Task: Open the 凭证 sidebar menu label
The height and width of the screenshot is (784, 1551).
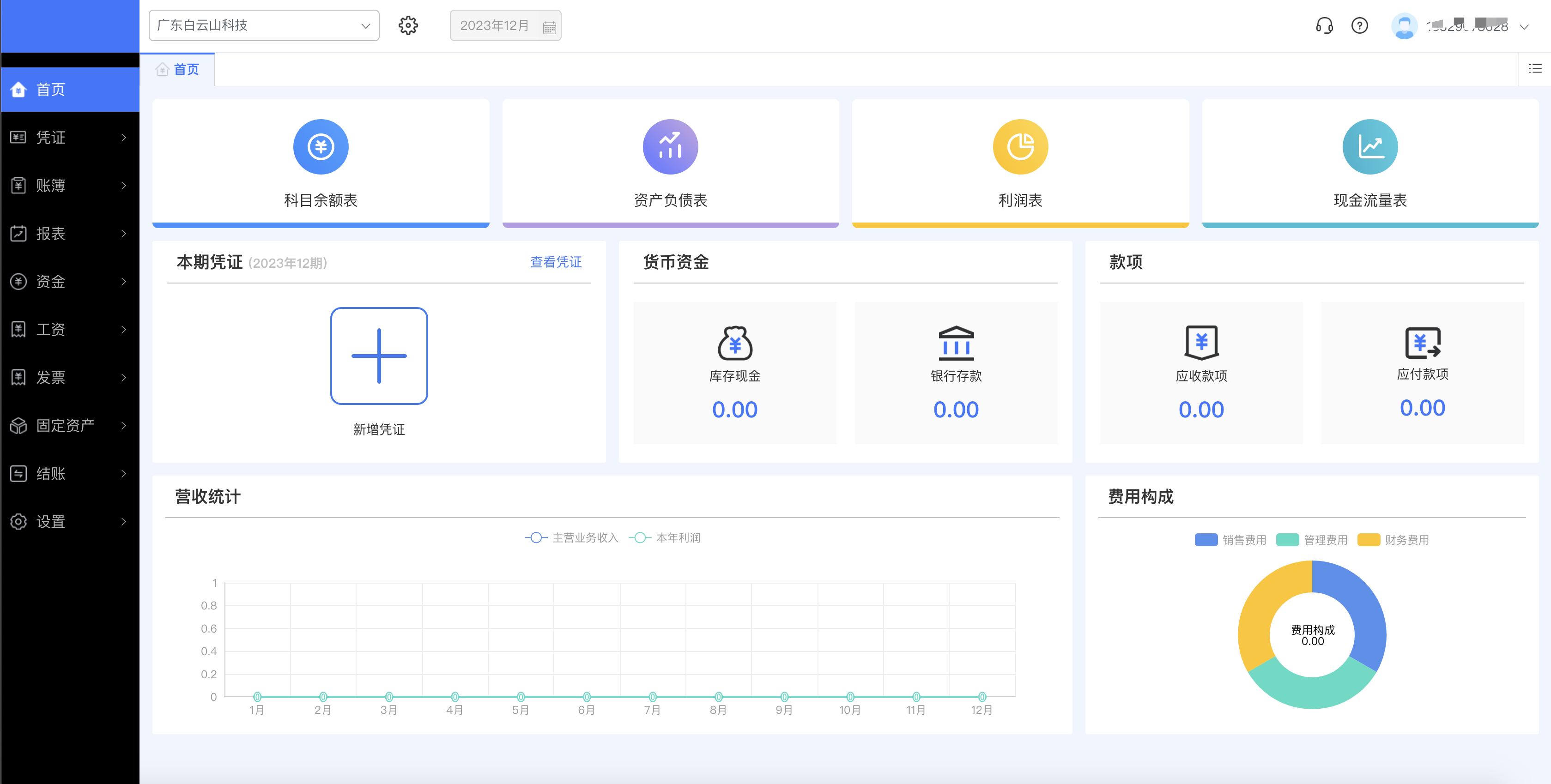Action: point(51,137)
